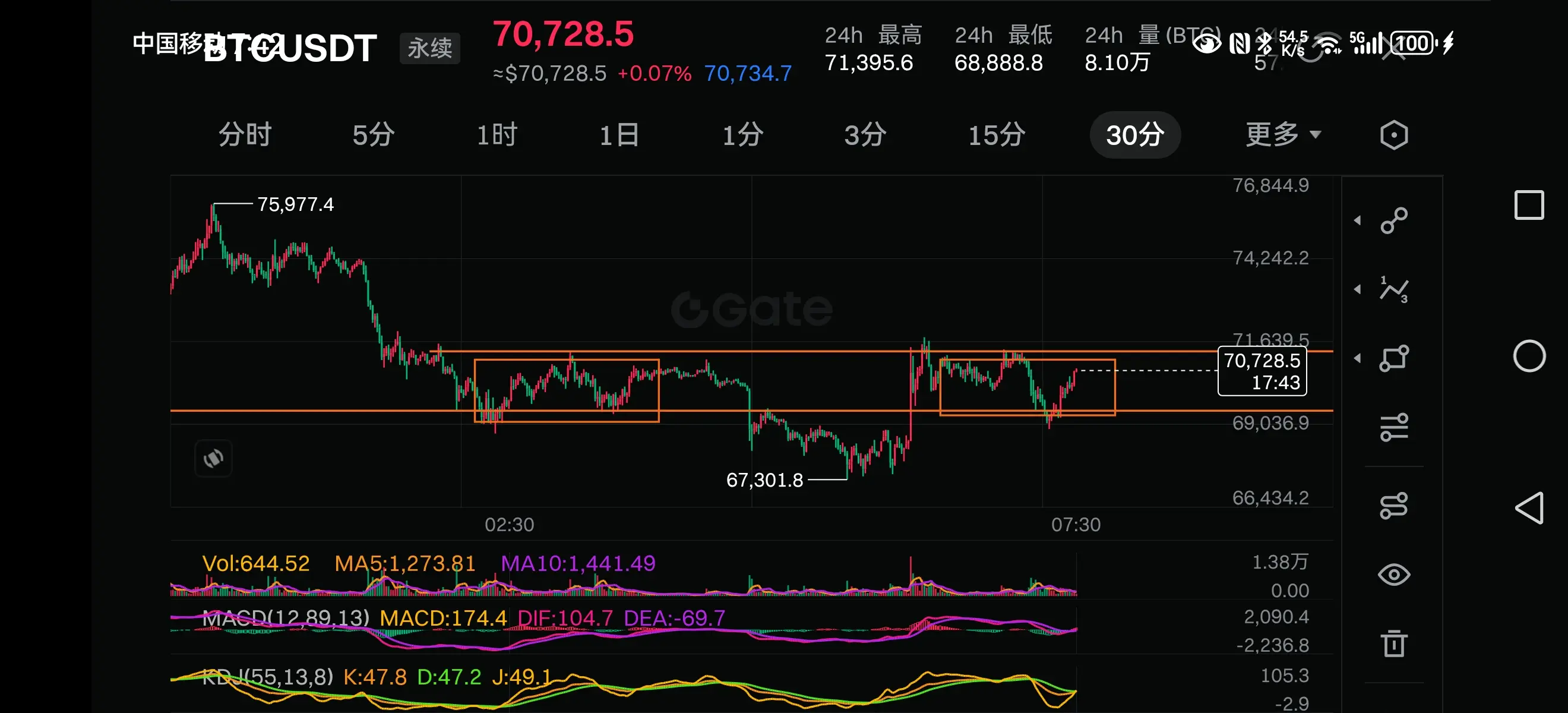Select the numbered wave pattern tool
Viewport: 1568px width, 713px height.
[x=1393, y=289]
